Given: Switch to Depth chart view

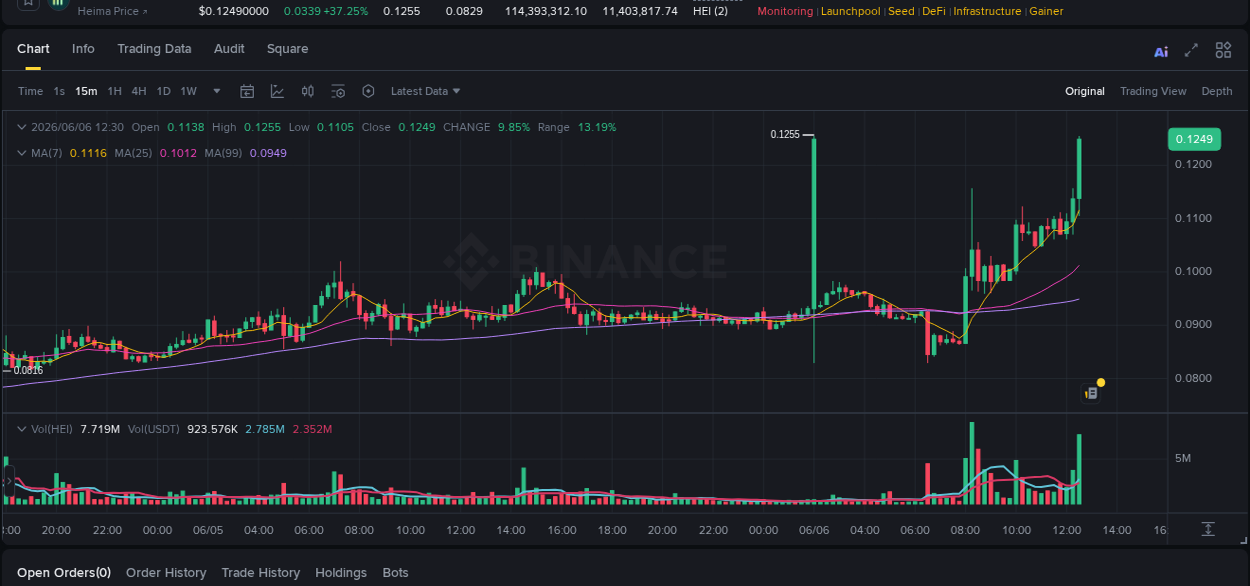Looking at the screenshot, I should (1217, 91).
